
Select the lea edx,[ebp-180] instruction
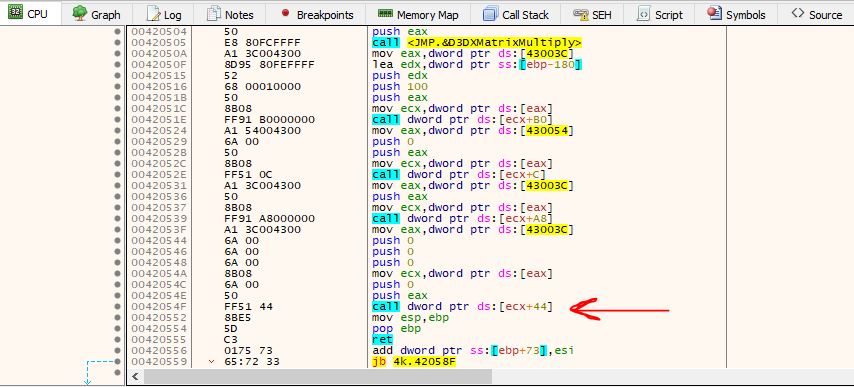point(477,65)
